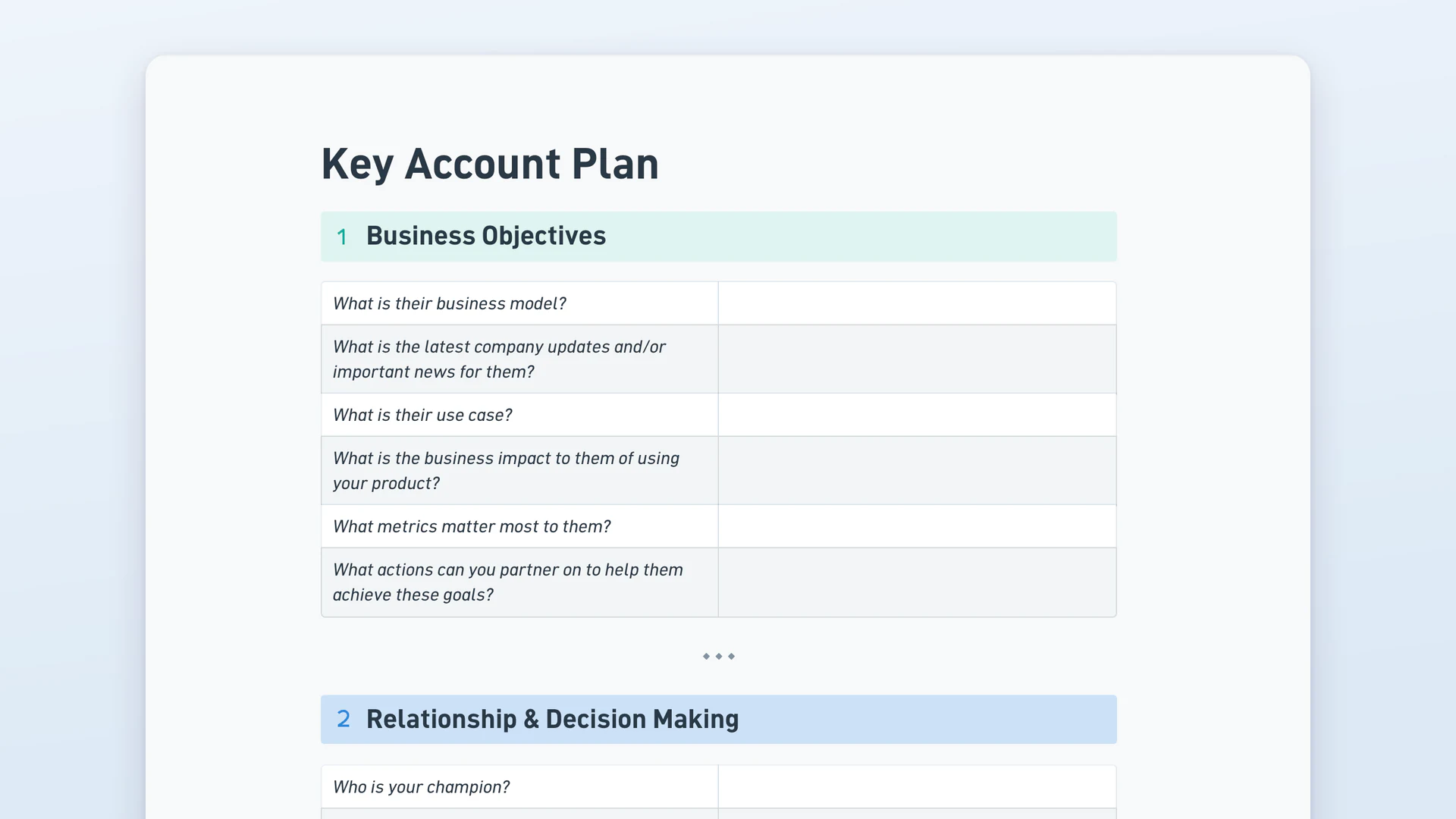The height and width of the screenshot is (819, 1456).
Task: Click the metrics matter most answer cell
Action: tap(917, 526)
